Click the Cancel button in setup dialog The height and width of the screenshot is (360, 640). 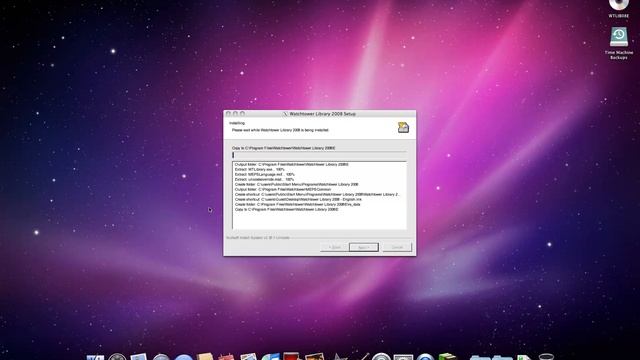coord(397,247)
